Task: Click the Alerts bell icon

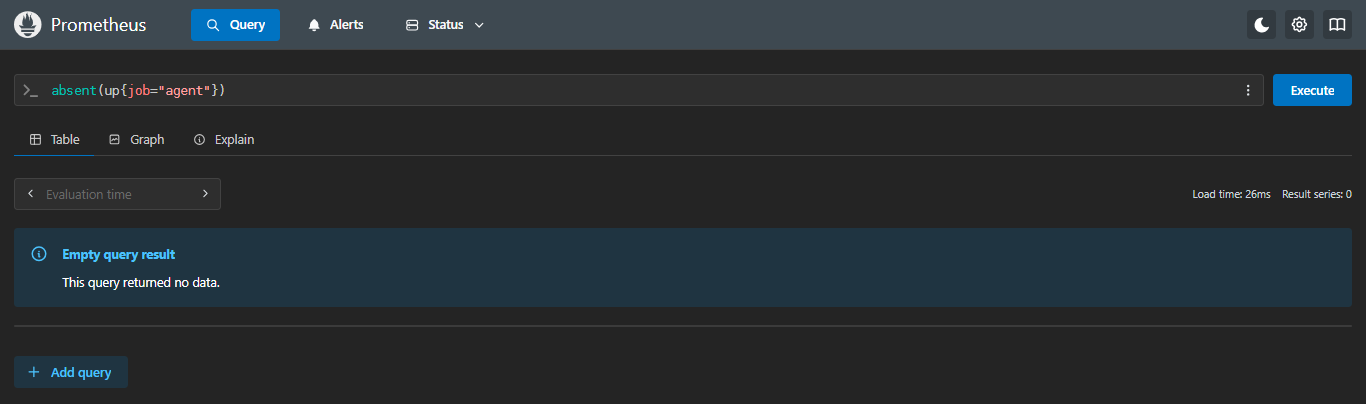Action: pyautogui.click(x=314, y=25)
